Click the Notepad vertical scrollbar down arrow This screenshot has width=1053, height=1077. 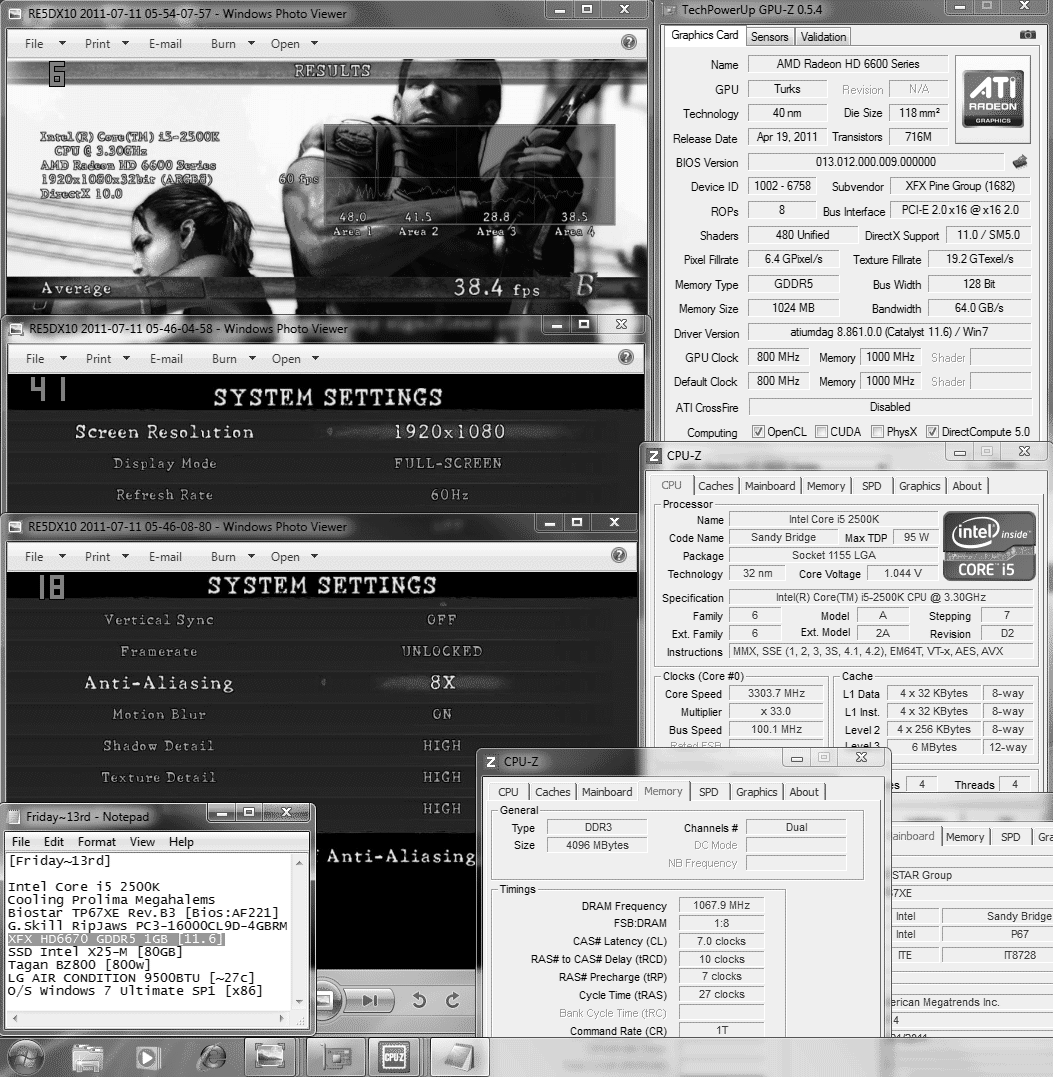pos(299,1001)
